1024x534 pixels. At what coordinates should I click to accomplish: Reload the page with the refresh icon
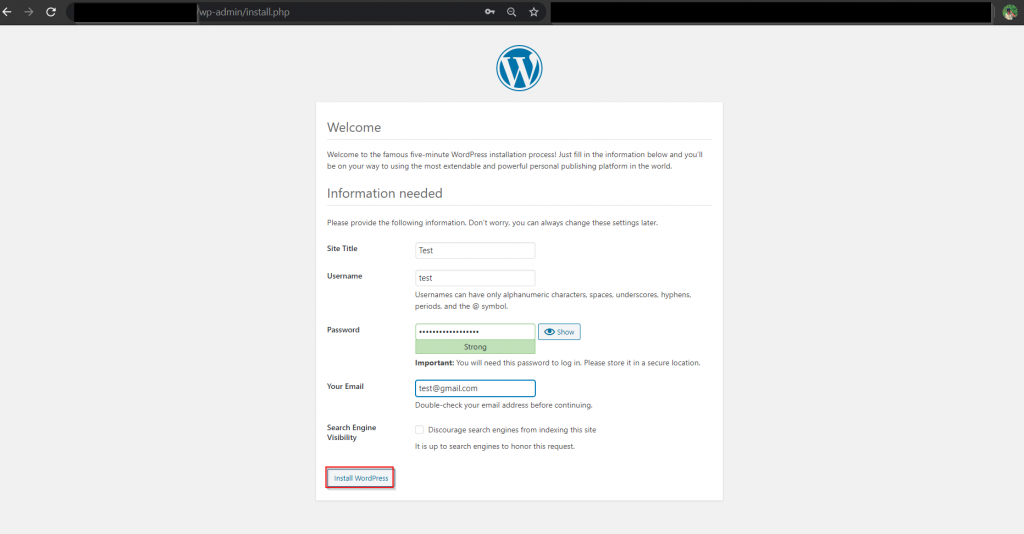click(51, 12)
